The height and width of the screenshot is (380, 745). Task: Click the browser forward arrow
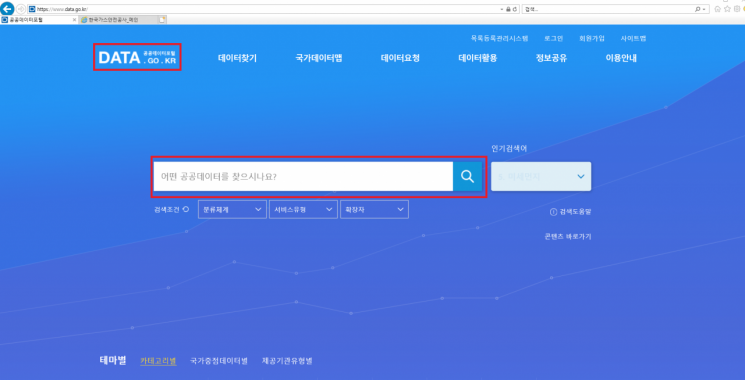pos(21,9)
